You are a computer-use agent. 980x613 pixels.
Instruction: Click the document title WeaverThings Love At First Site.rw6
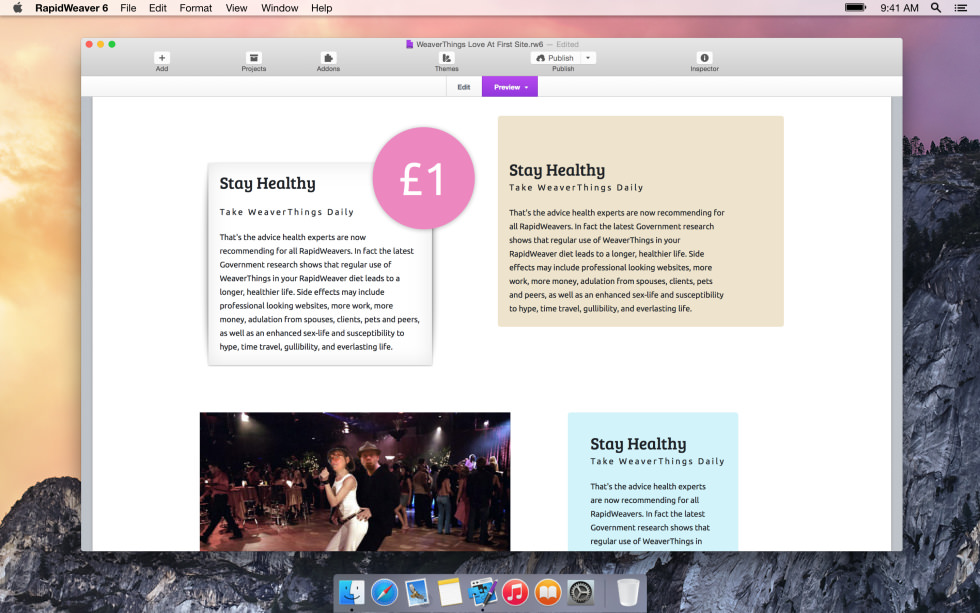tap(479, 44)
